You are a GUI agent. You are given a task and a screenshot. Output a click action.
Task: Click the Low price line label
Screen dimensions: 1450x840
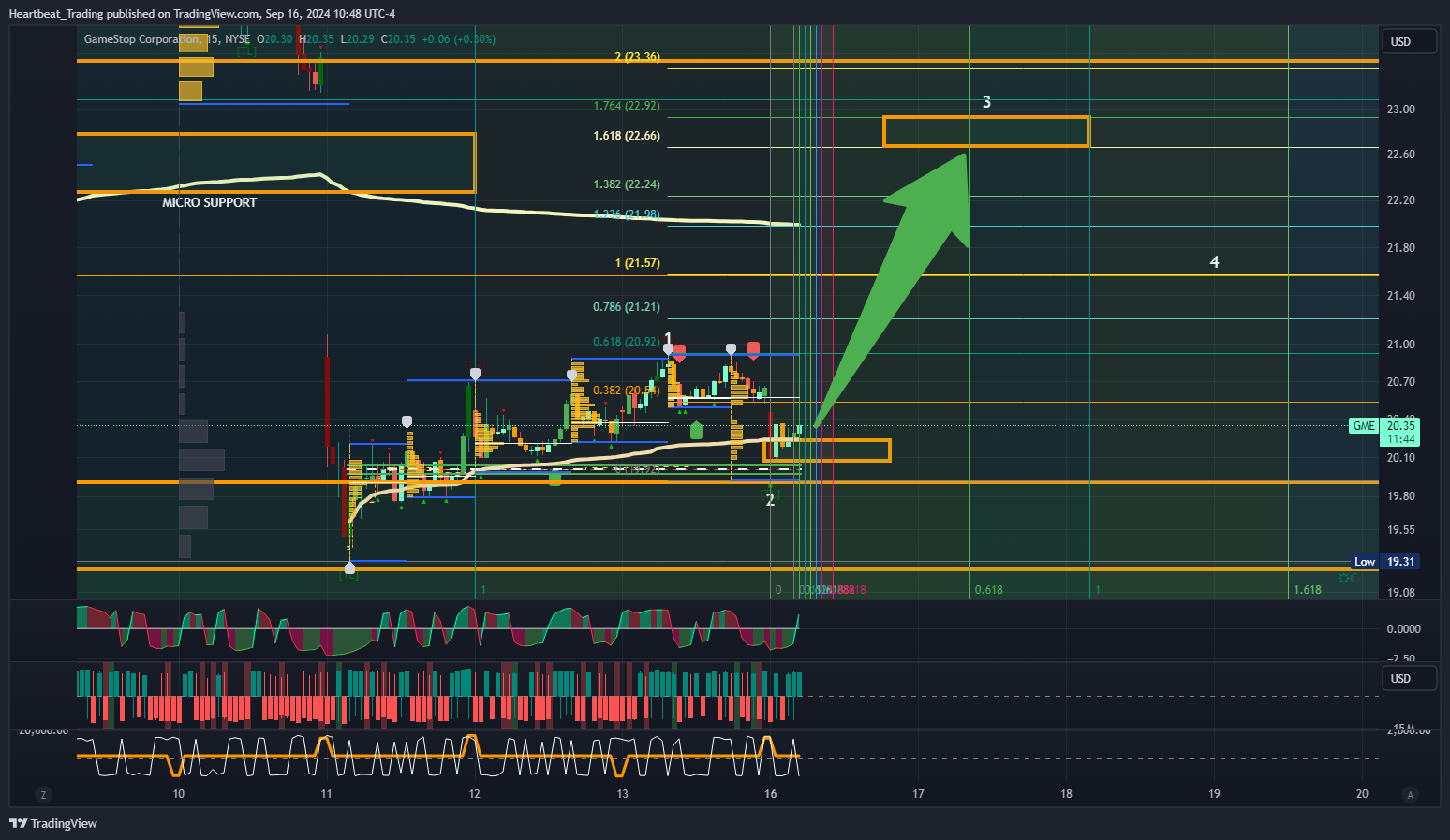click(1365, 562)
